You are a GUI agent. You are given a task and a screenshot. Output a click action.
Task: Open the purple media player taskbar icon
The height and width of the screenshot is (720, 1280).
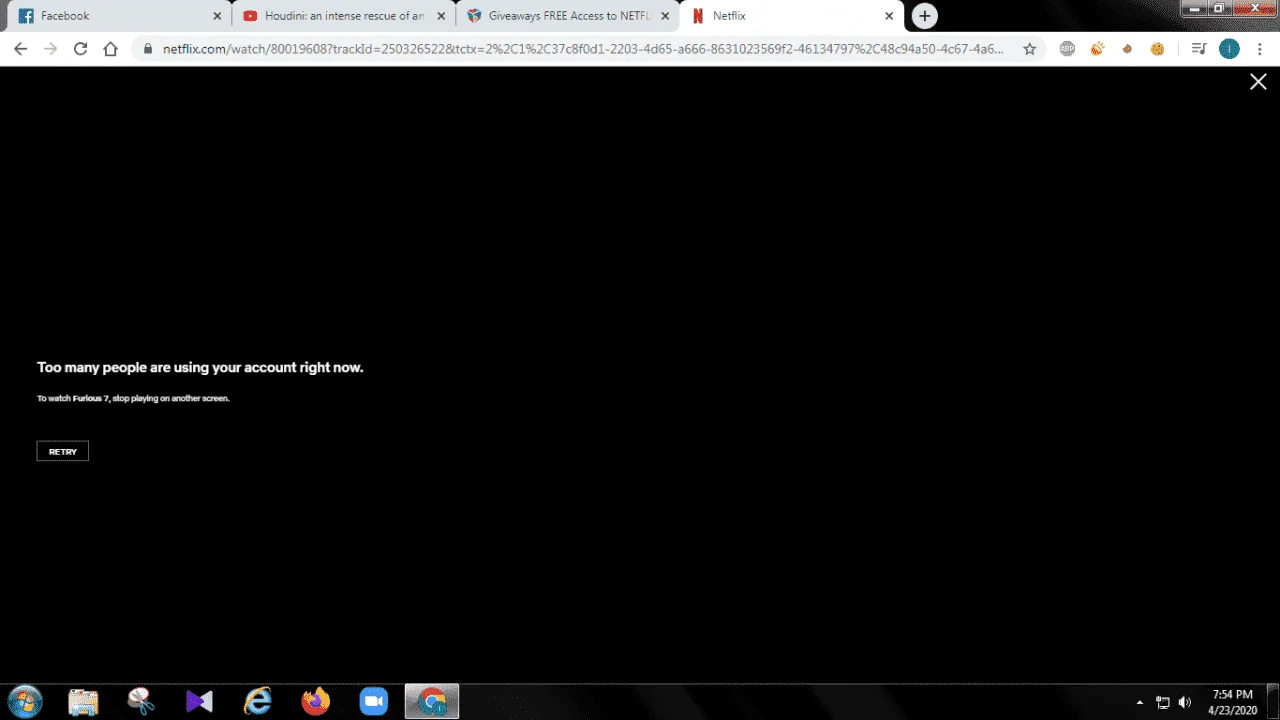tap(199, 702)
